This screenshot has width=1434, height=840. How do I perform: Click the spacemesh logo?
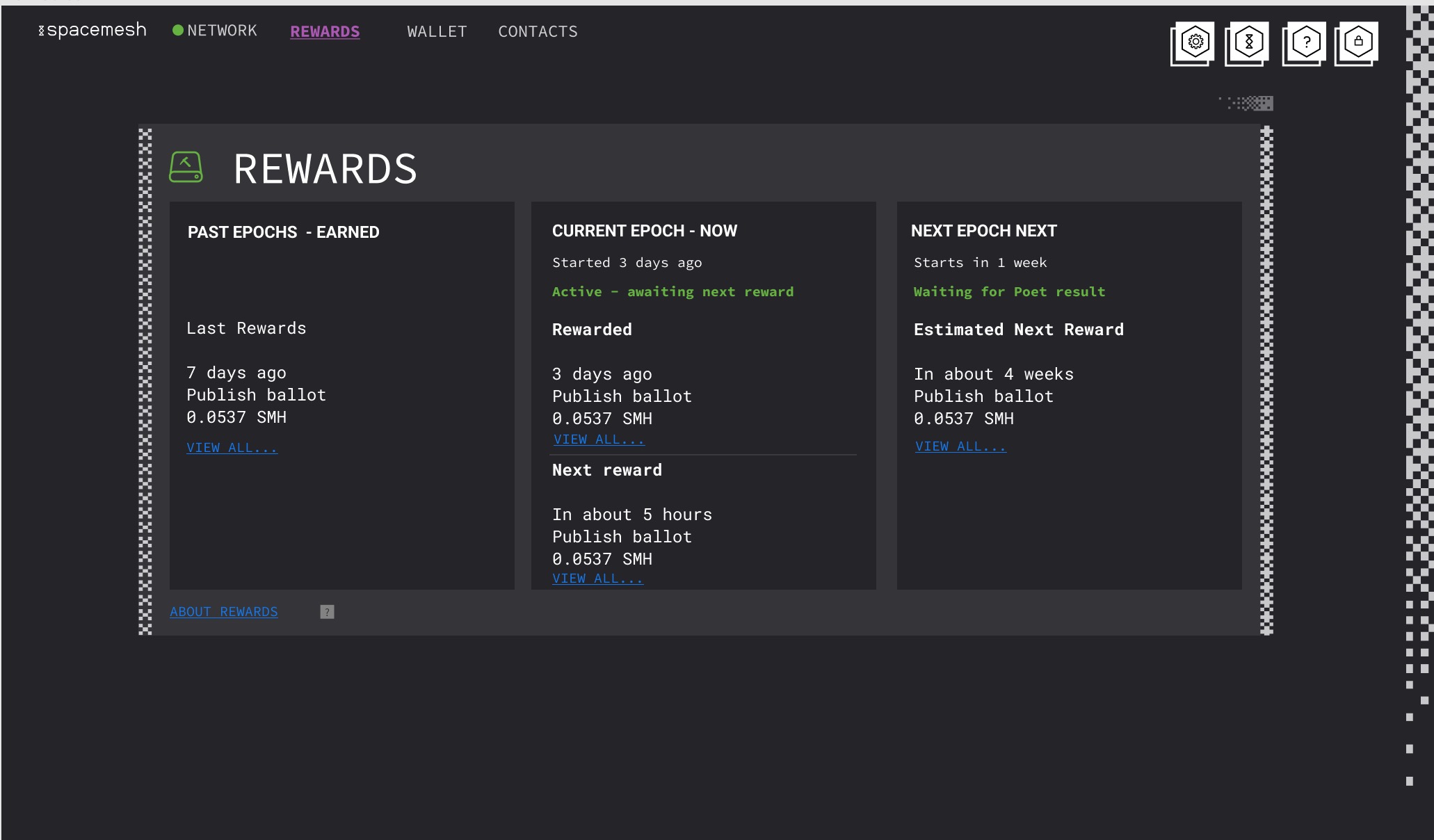(x=94, y=29)
